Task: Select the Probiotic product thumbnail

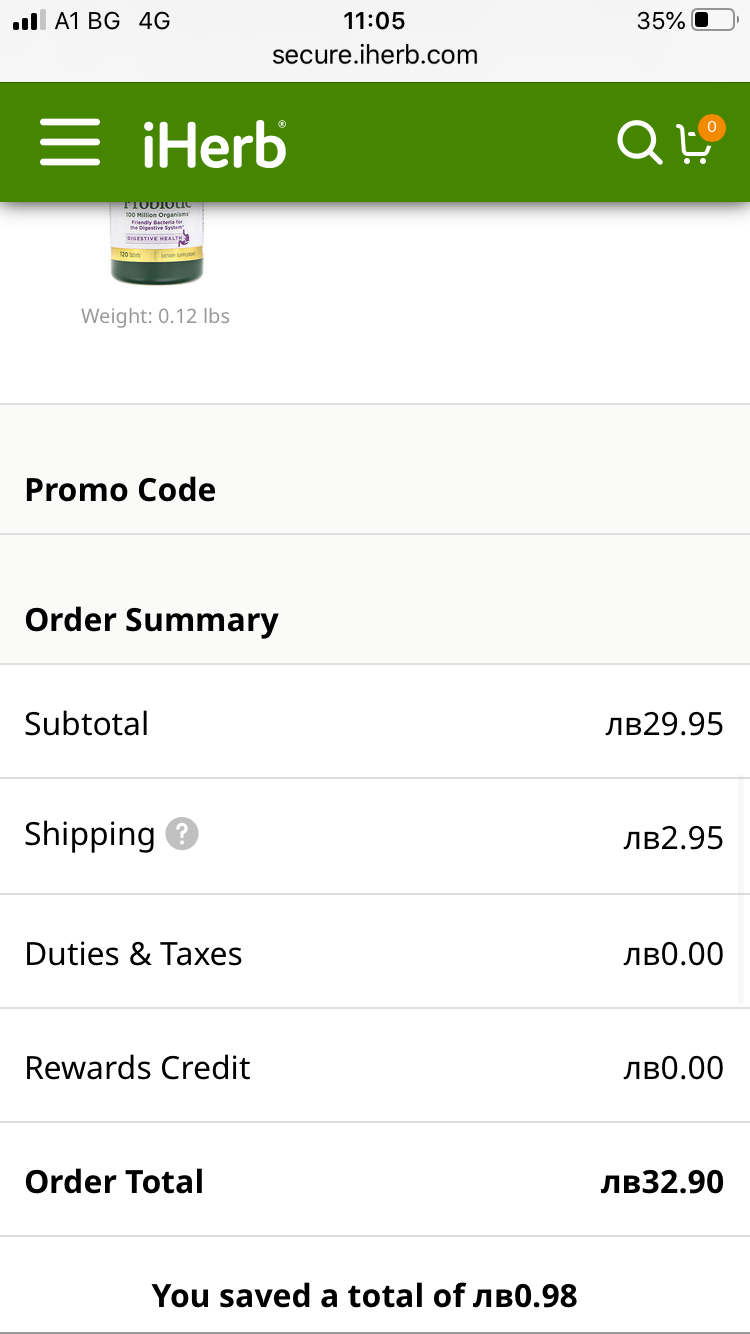Action: pyautogui.click(x=156, y=242)
